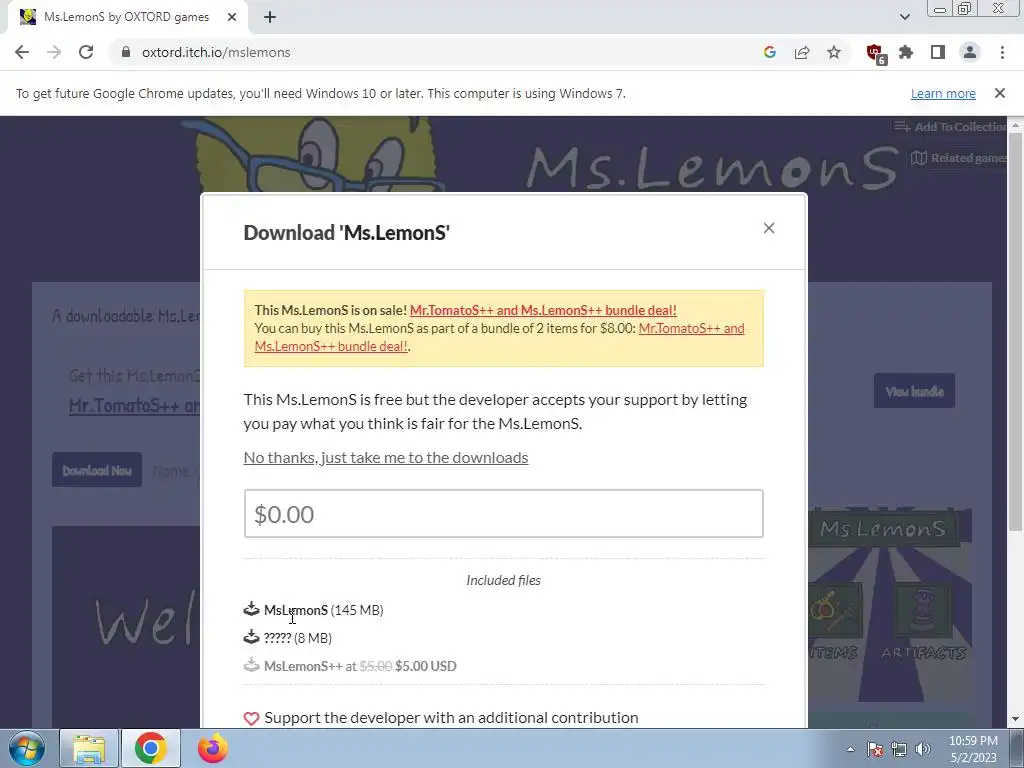Click the Learn more update link
Image resolution: width=1024 pixels, height=768 pixels.
click(943, 93)
